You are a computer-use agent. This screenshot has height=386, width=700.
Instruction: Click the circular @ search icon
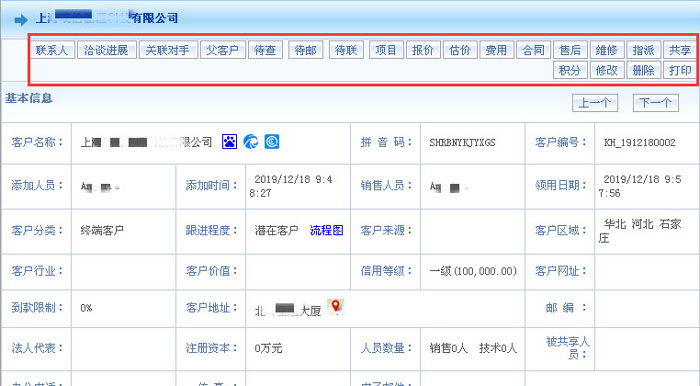pos(272,142)
